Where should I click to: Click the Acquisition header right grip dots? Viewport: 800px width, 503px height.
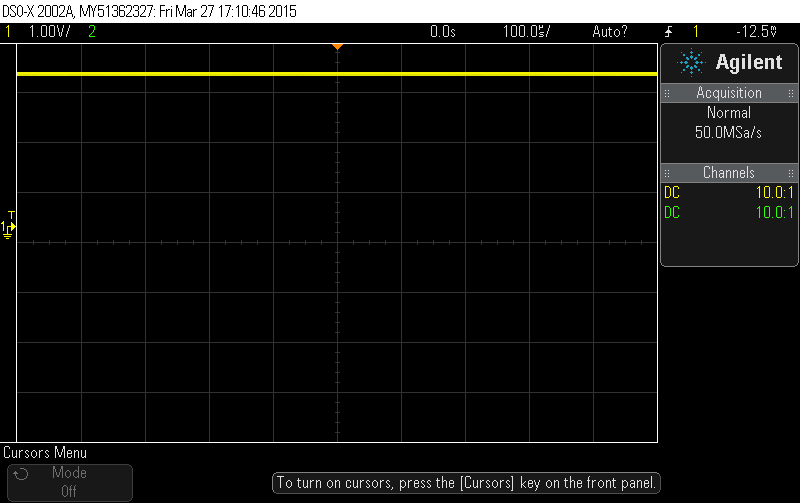(791, 93)
